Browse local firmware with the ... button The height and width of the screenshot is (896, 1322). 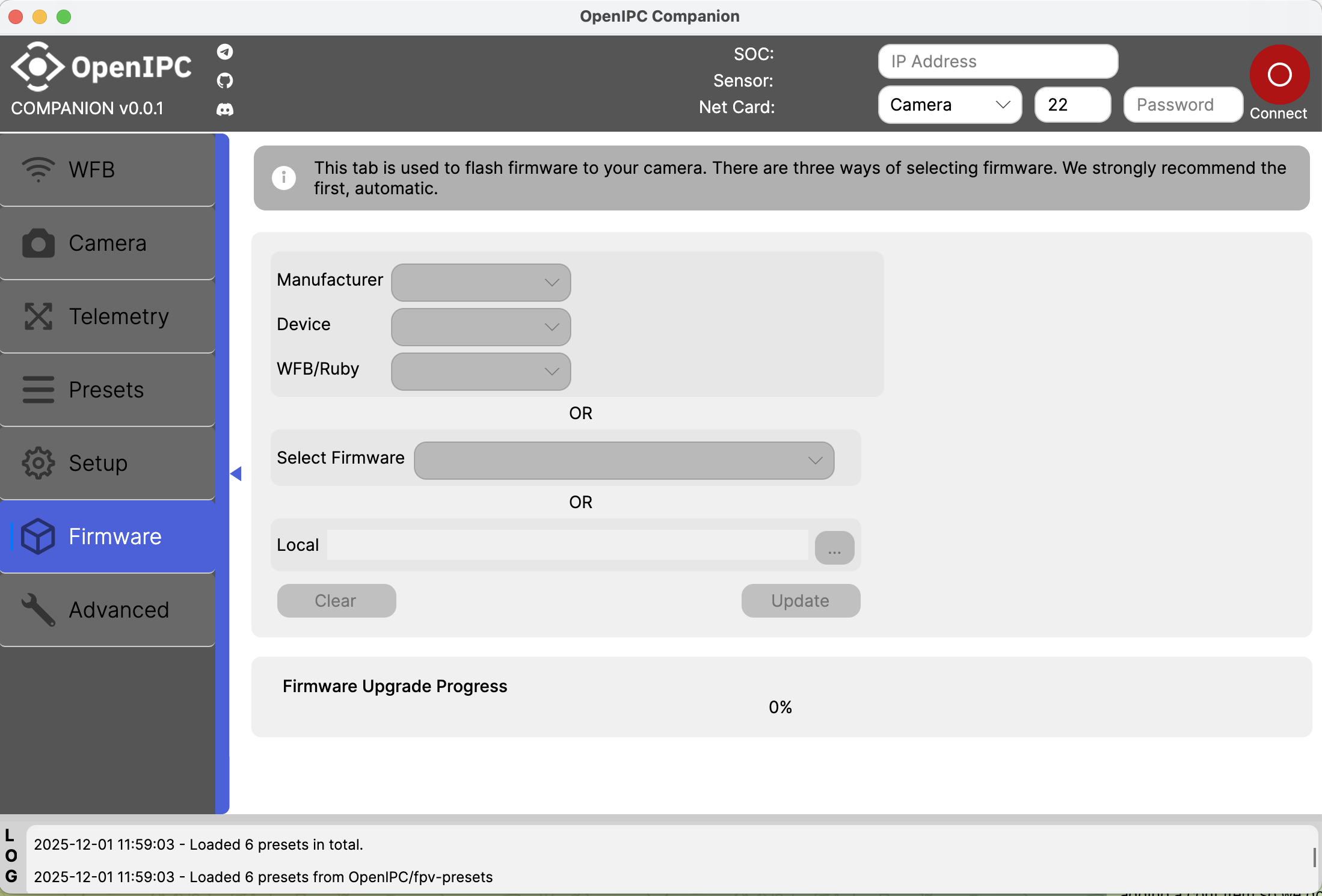point(834,548)
